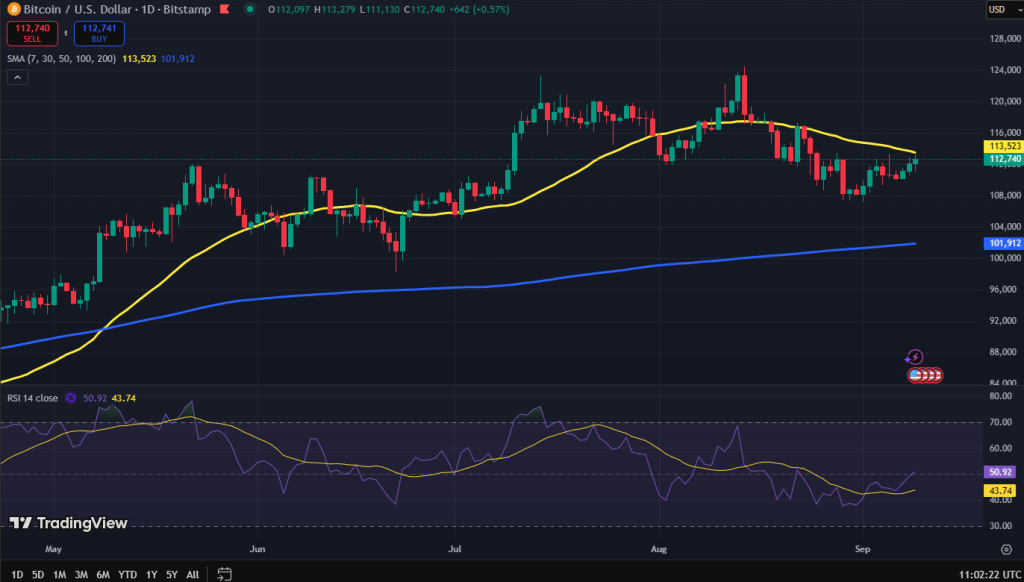Viewport: 1024px width, 582px height.
Task: Click the Sep label on time axis
Action: pos(863,549)
